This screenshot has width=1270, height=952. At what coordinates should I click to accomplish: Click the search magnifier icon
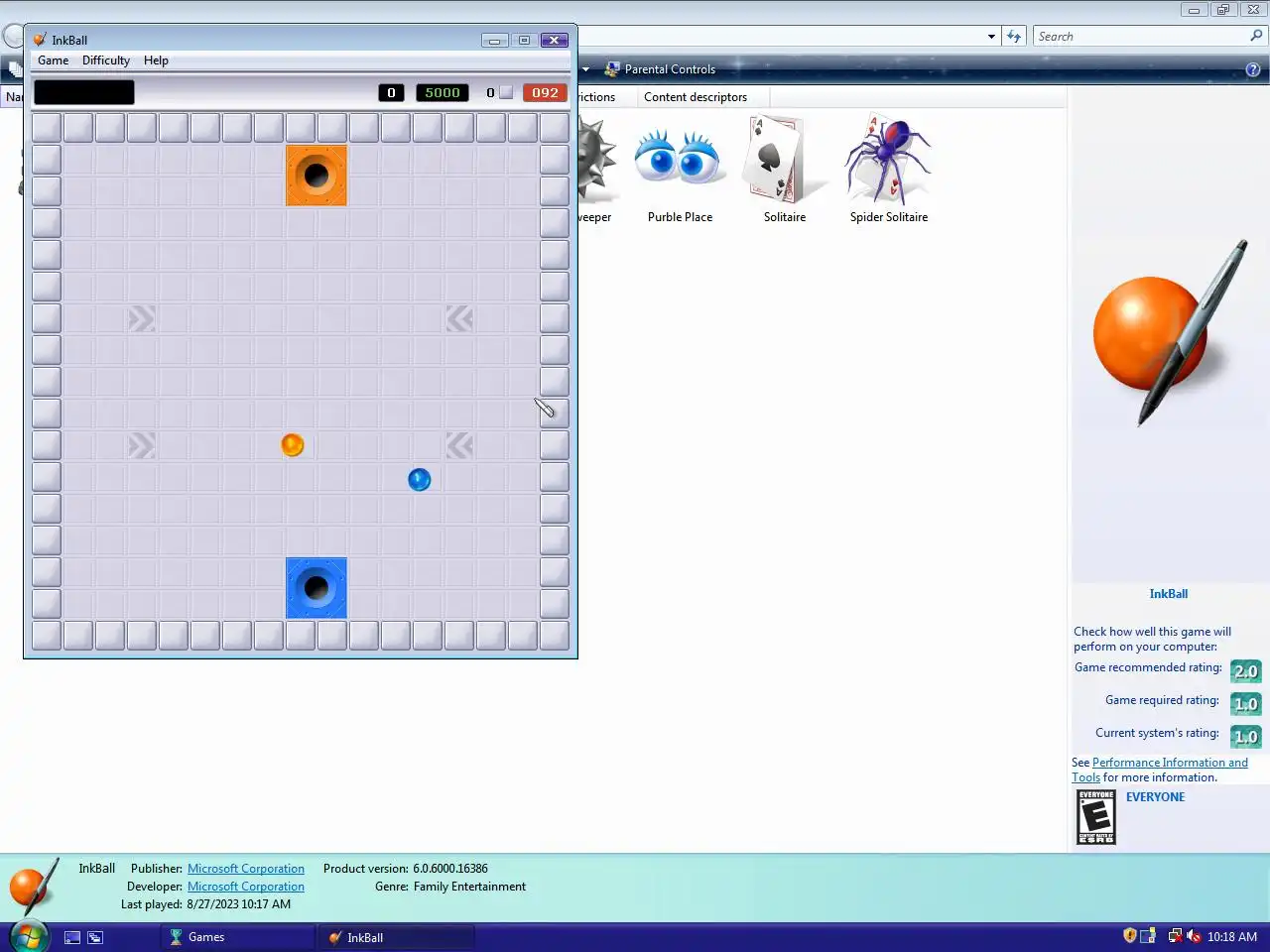coord(1256,36)
